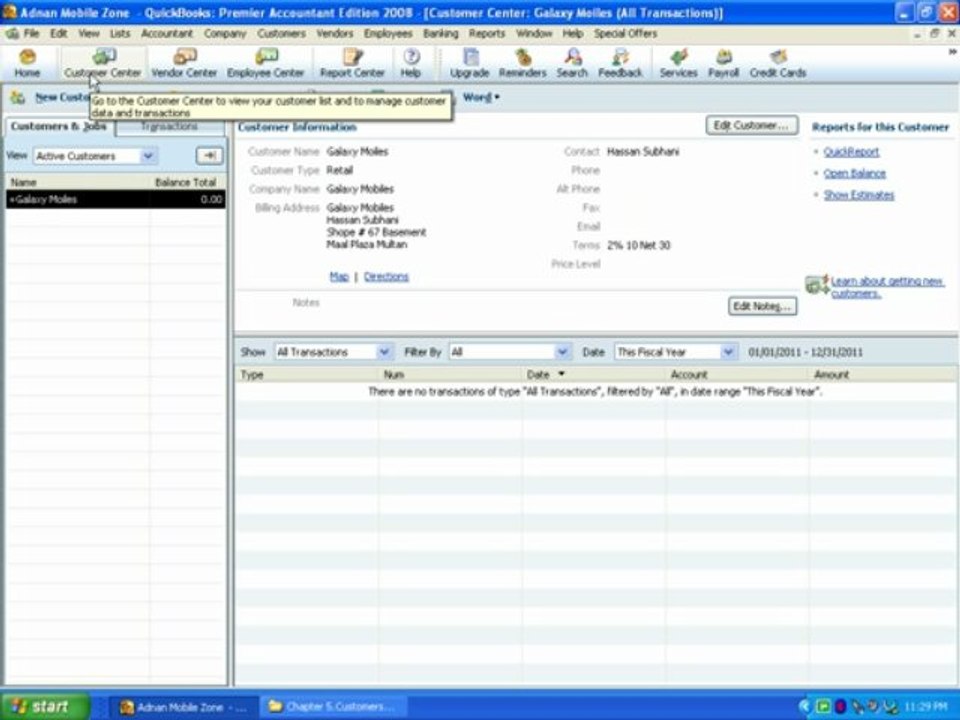Click the Balance Total column header
The width and height of the screenshot is (960, 720).
coord(187,182)
